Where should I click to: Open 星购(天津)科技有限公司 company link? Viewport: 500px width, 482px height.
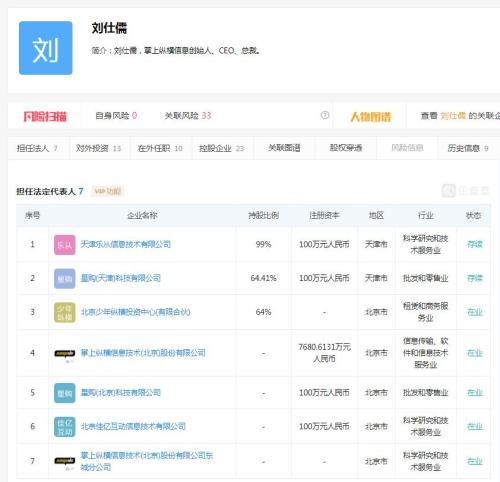pyautogui.click(x=121, y=278)
